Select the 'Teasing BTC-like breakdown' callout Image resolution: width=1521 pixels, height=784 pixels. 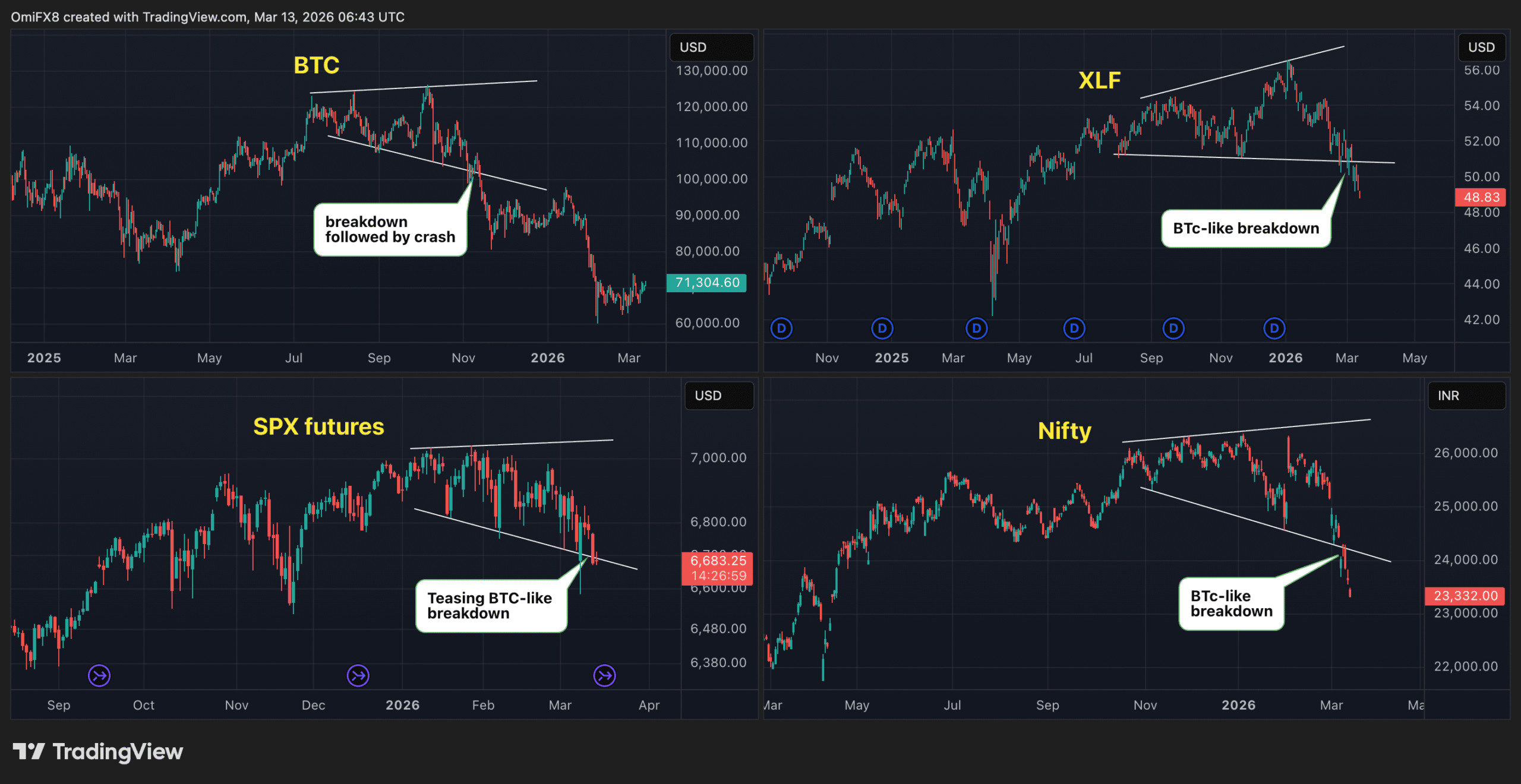click(490, 605)
